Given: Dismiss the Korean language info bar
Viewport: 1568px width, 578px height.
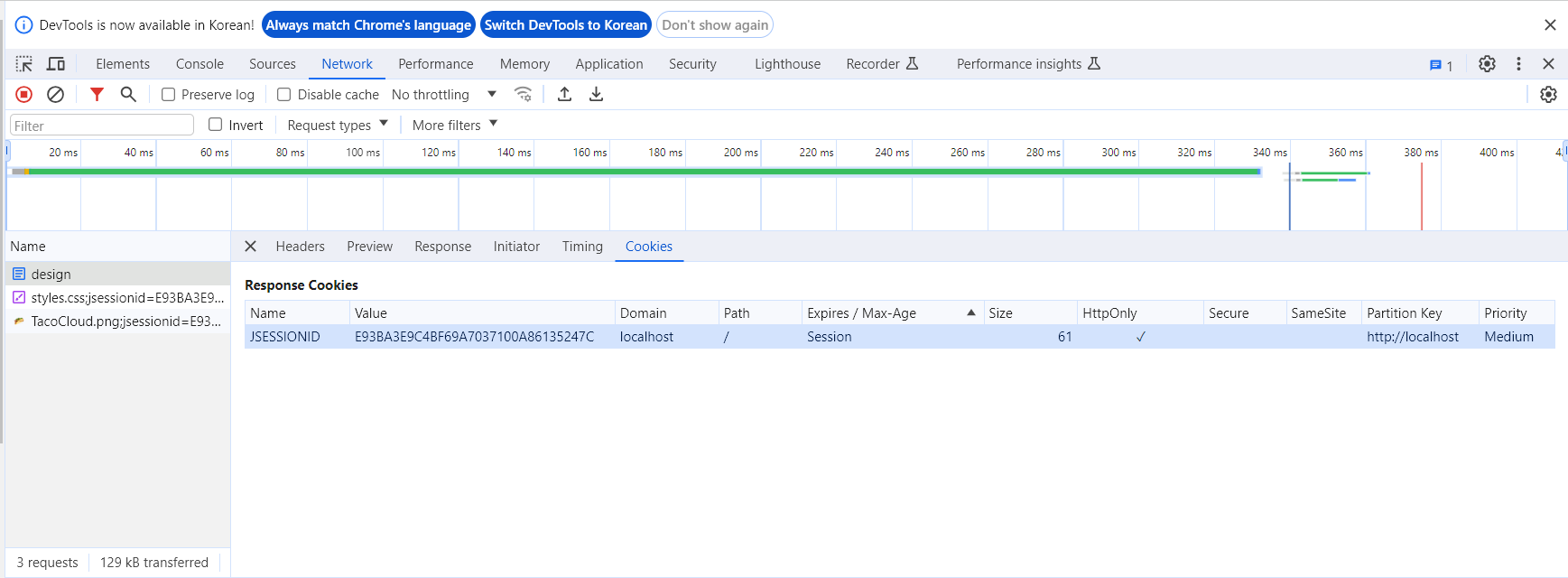Looking at the screenshot, I should 1550,25.
